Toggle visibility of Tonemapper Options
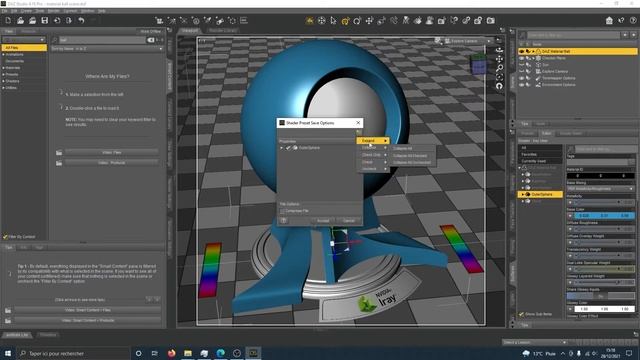The height and width of the screenshot is (360, 640). 521,78
